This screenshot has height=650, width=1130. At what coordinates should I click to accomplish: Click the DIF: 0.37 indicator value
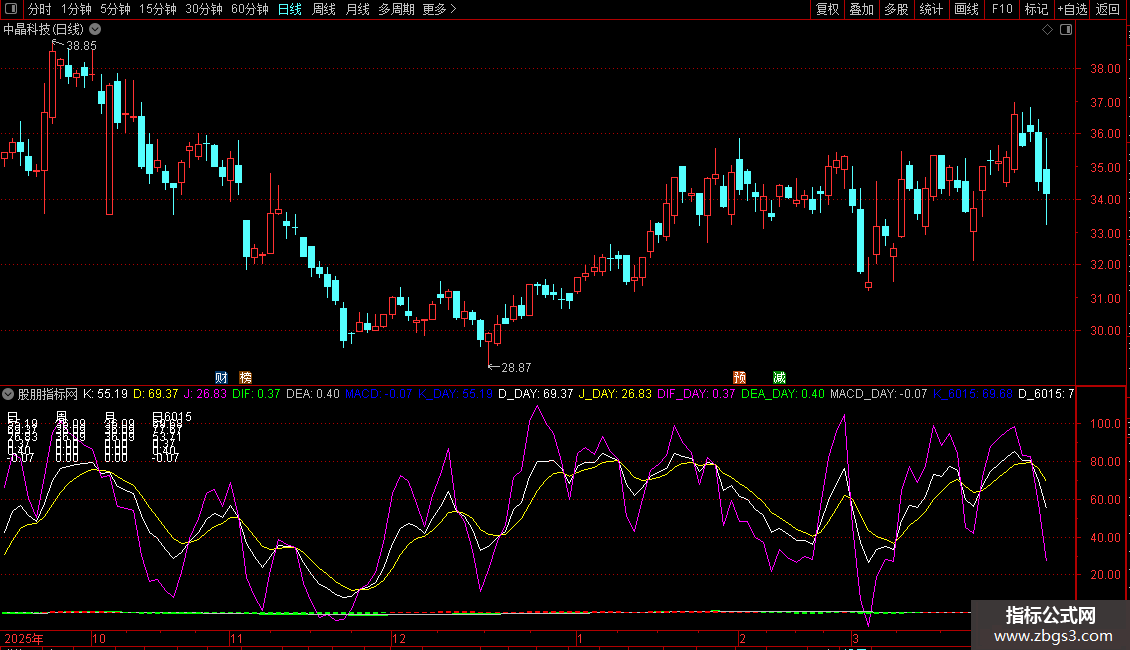[257, 394]
